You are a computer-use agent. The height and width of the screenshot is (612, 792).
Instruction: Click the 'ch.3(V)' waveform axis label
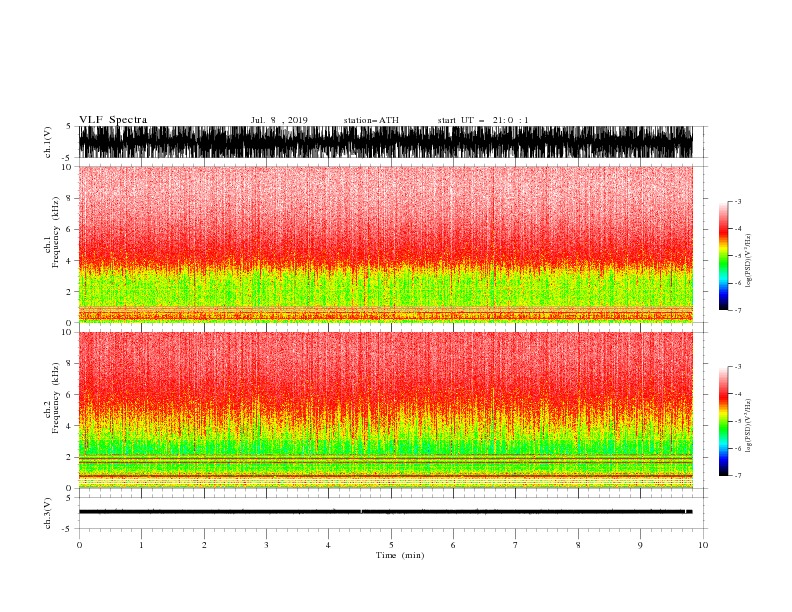[48, 513]
